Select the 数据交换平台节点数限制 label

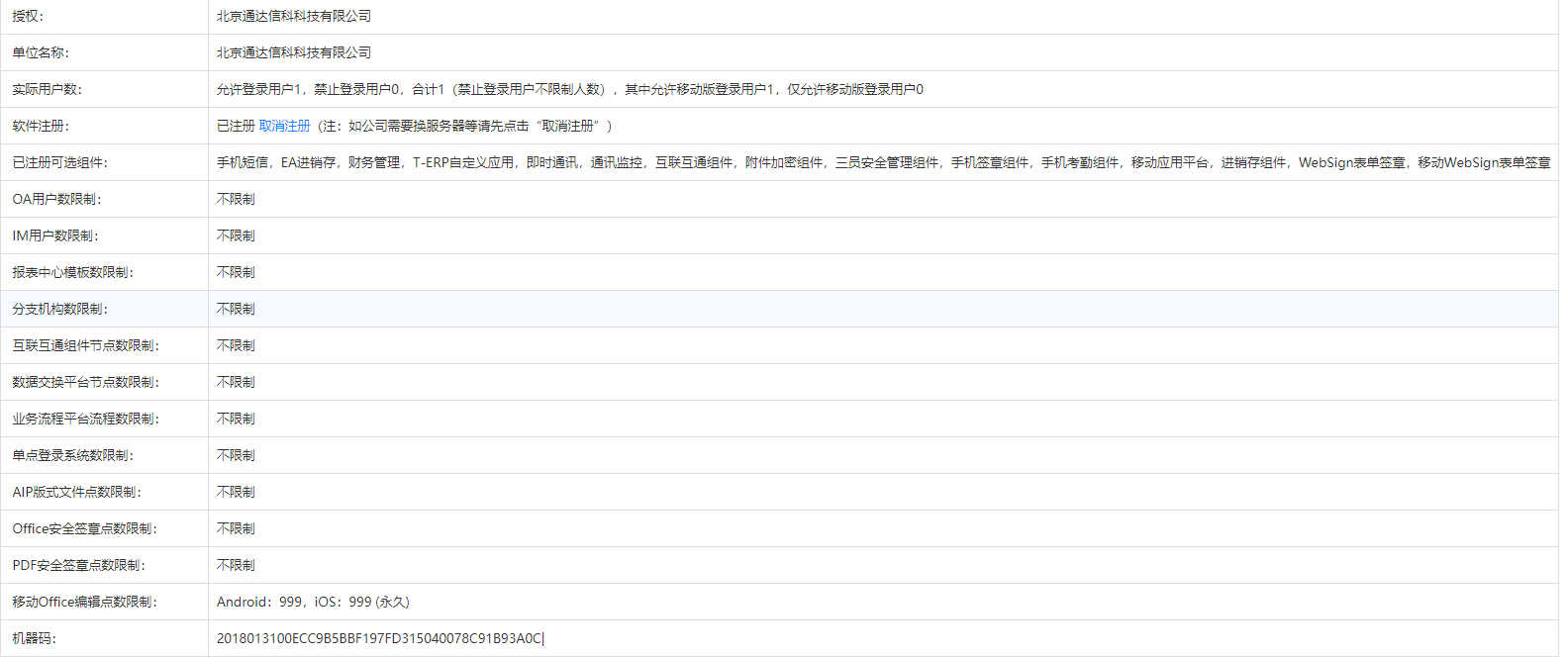[x=86, y=382]
